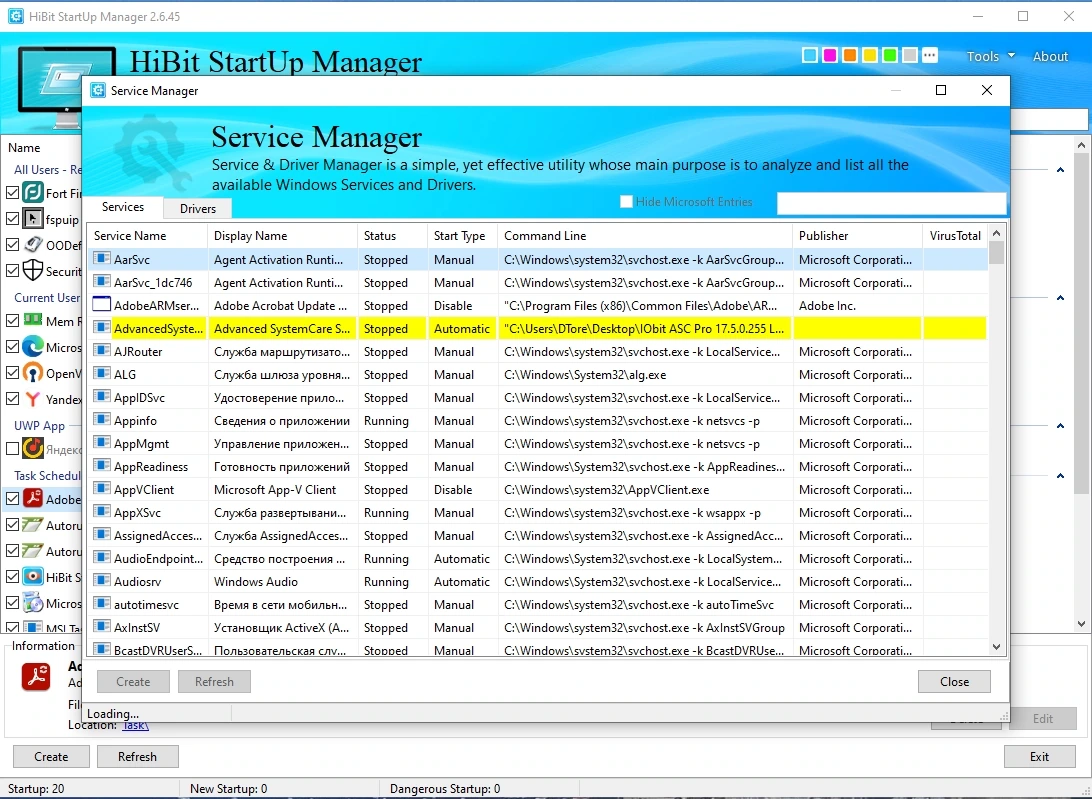
Task: Click the Service Manager search field
Action: tap(891, 203)
